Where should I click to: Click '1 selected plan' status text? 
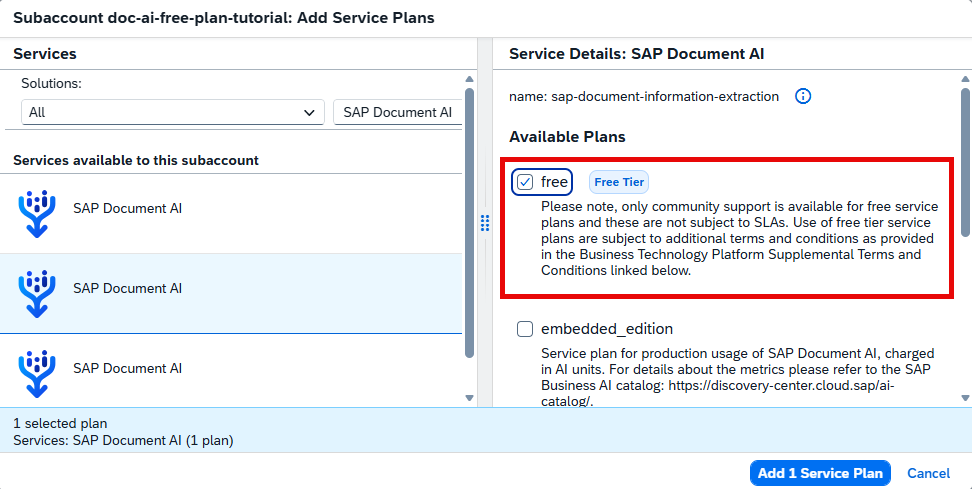coord(60,424)
